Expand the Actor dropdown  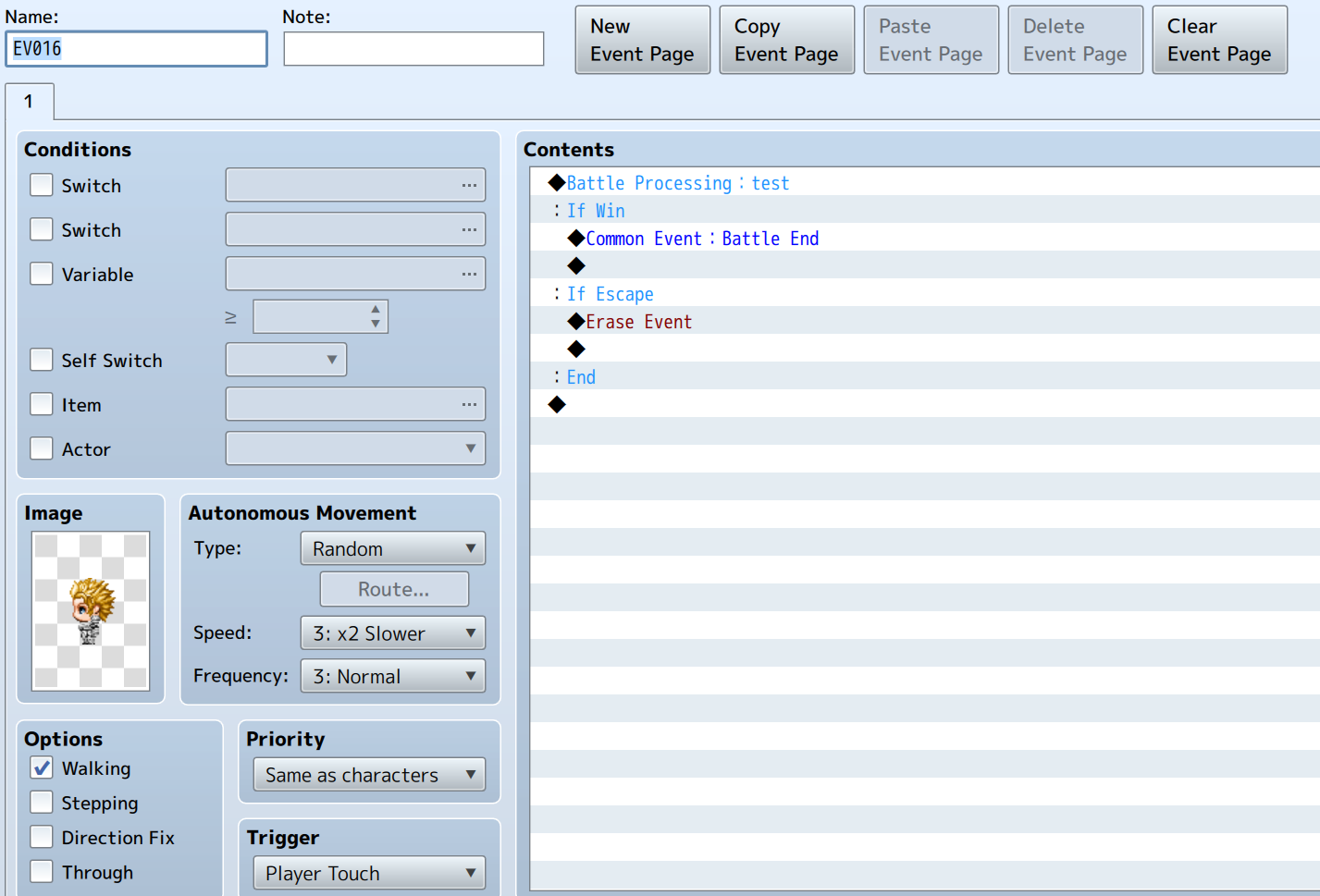pos(355,448)
